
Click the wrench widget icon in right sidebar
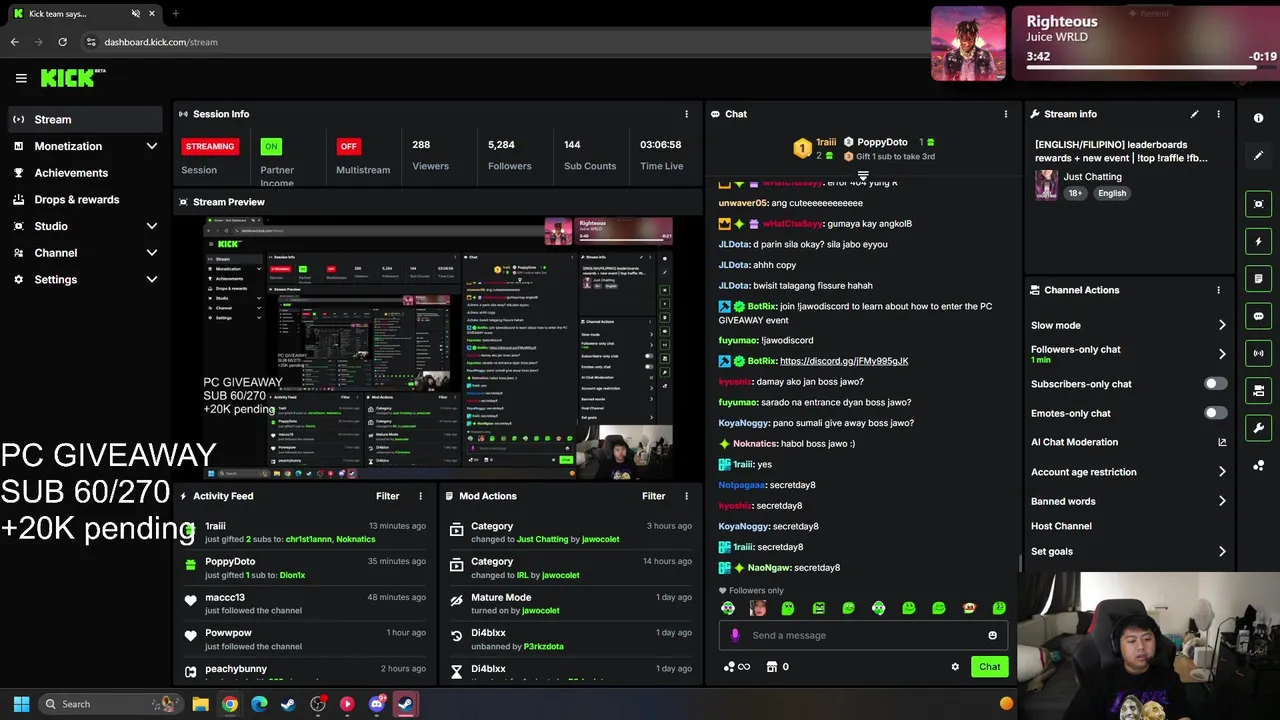coord(1258,428)
